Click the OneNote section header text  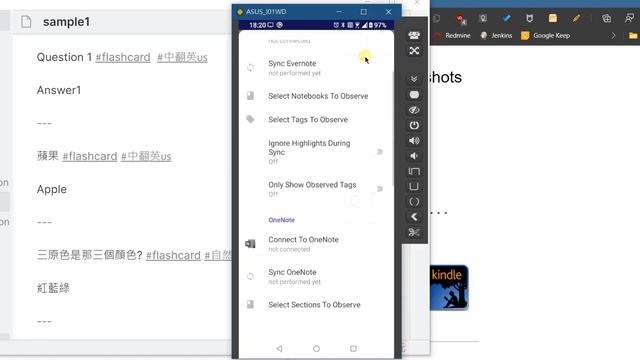[281, 220]
